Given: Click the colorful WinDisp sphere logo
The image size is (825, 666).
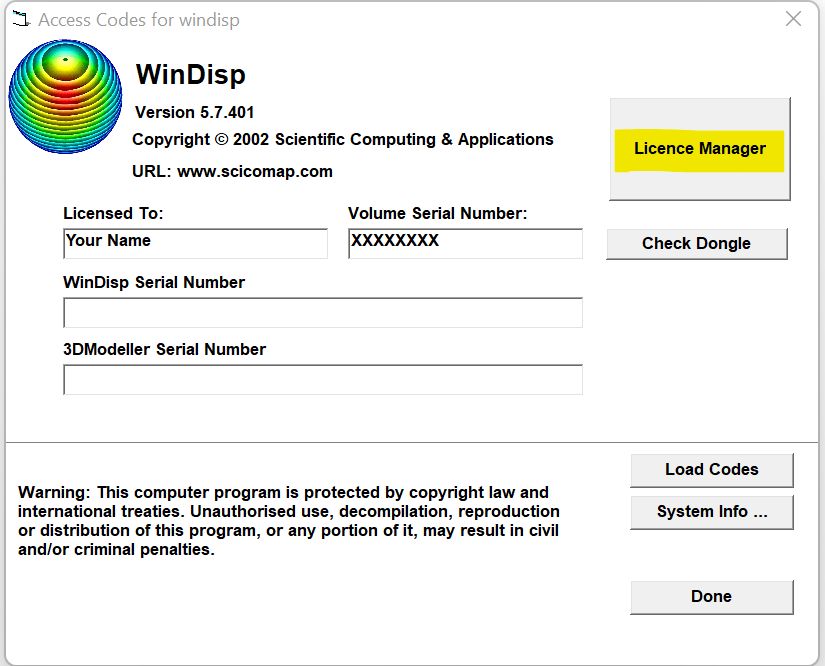Looking at the screenshot, I should click(65, 95).
